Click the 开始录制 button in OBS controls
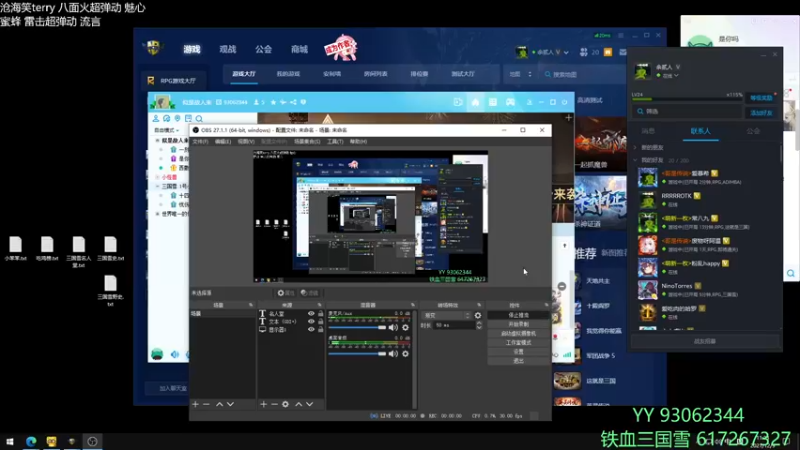800x450 pixels. click(x=518, y=324)
